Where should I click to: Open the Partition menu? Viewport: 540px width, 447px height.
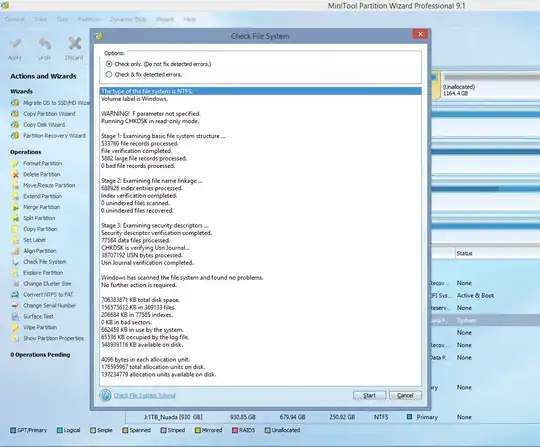pos(89,19)
